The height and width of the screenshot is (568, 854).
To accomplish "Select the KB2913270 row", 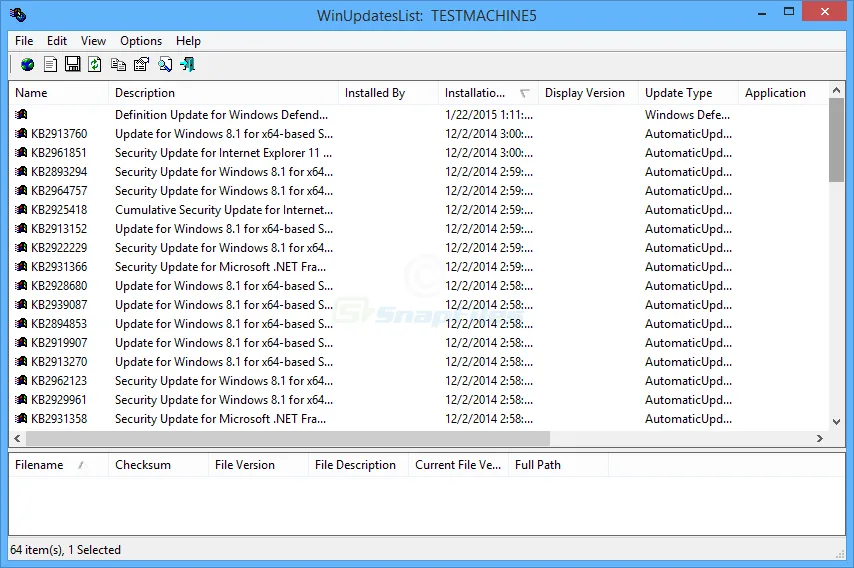I will 419,362.
